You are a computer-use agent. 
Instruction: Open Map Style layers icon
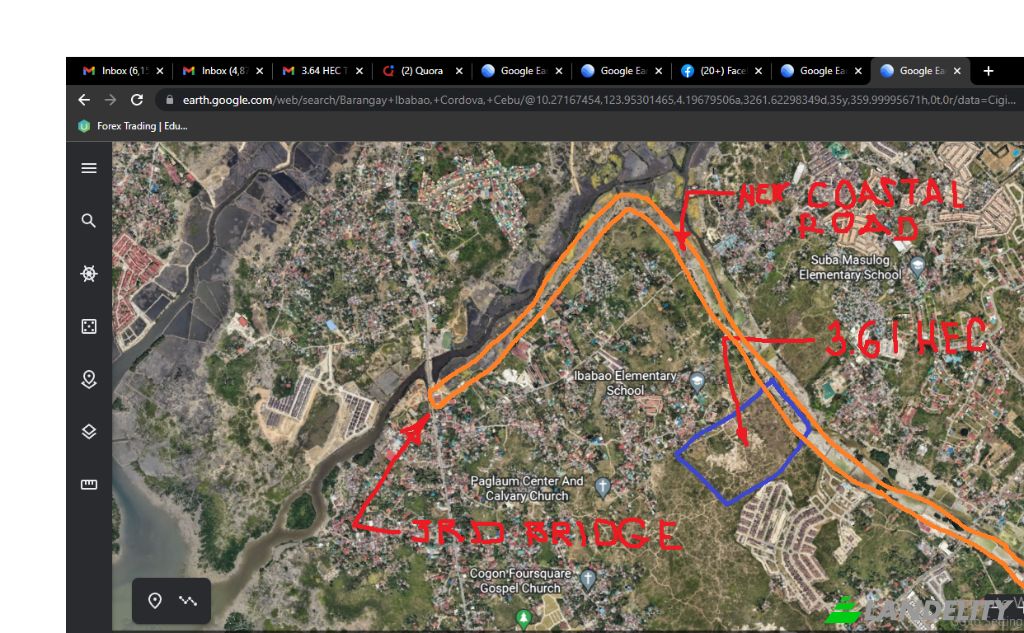tap(89, 431)
